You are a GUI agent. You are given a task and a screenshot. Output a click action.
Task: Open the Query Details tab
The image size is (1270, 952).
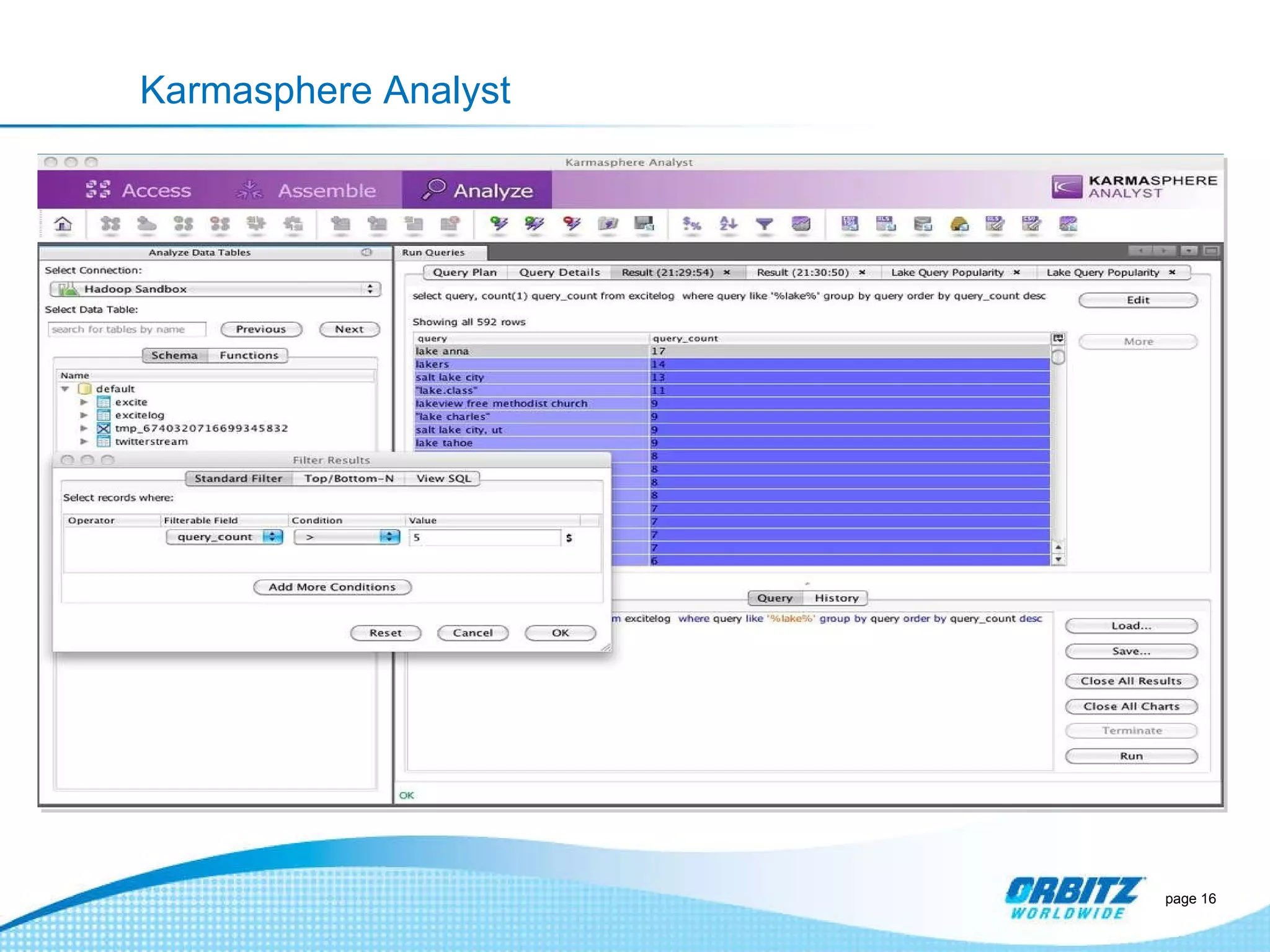tap(559, 273)
